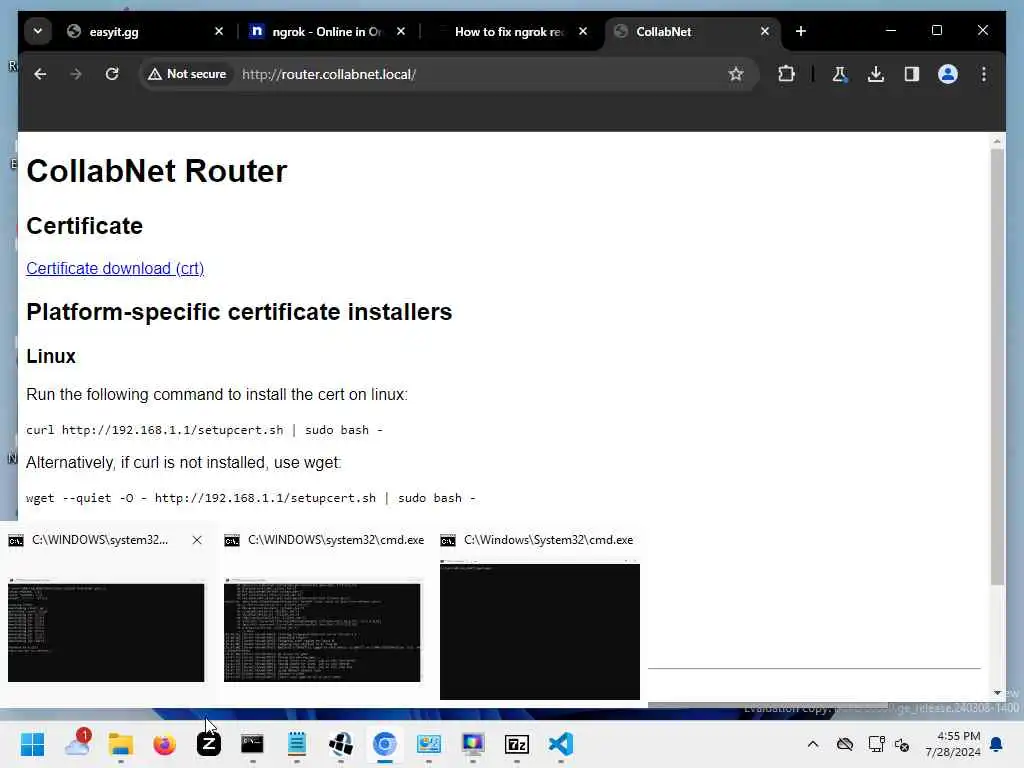Open File Explorer from the taskbar
The height and width of the screenshot is (768, 1024).
pyautogui.click(x=121, y=744)
